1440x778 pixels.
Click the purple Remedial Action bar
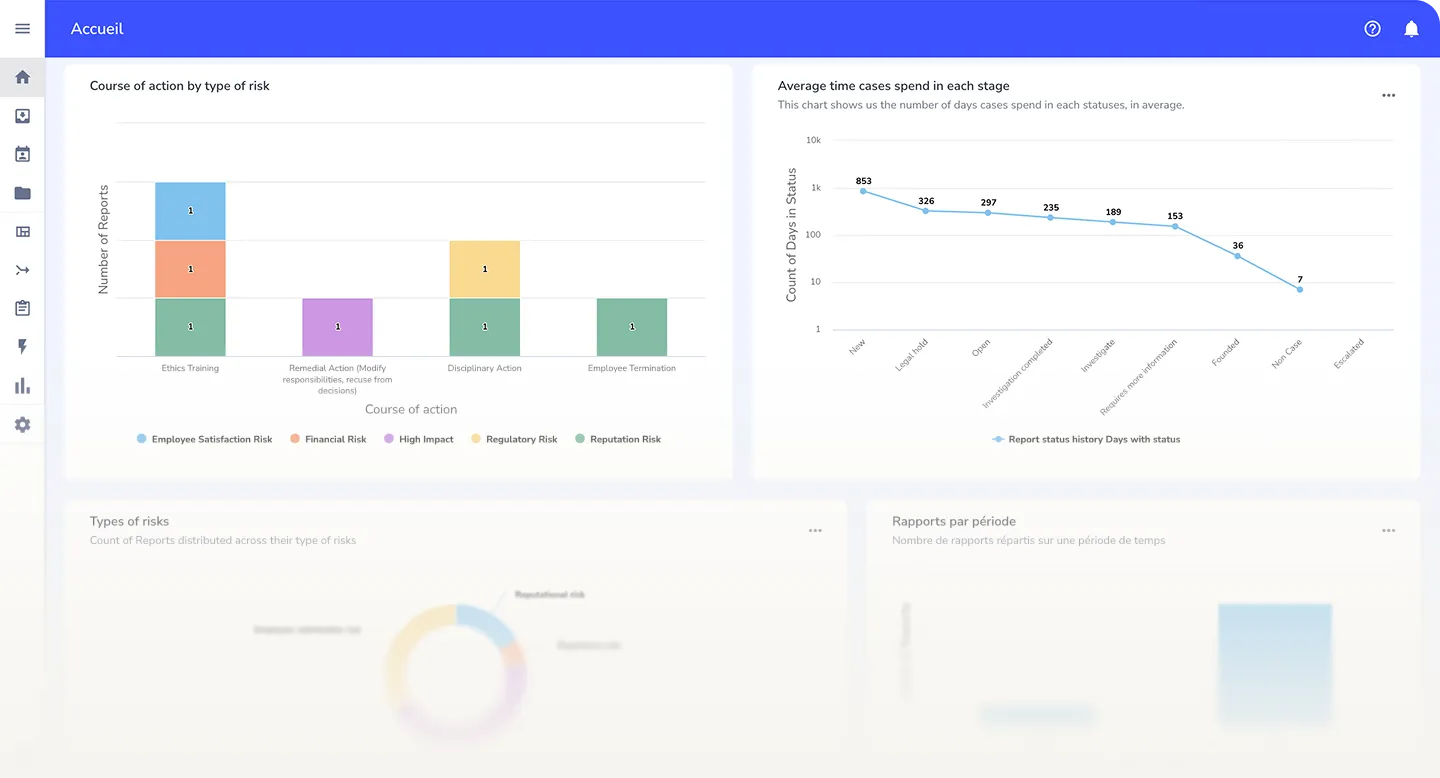tap(337, 327)
